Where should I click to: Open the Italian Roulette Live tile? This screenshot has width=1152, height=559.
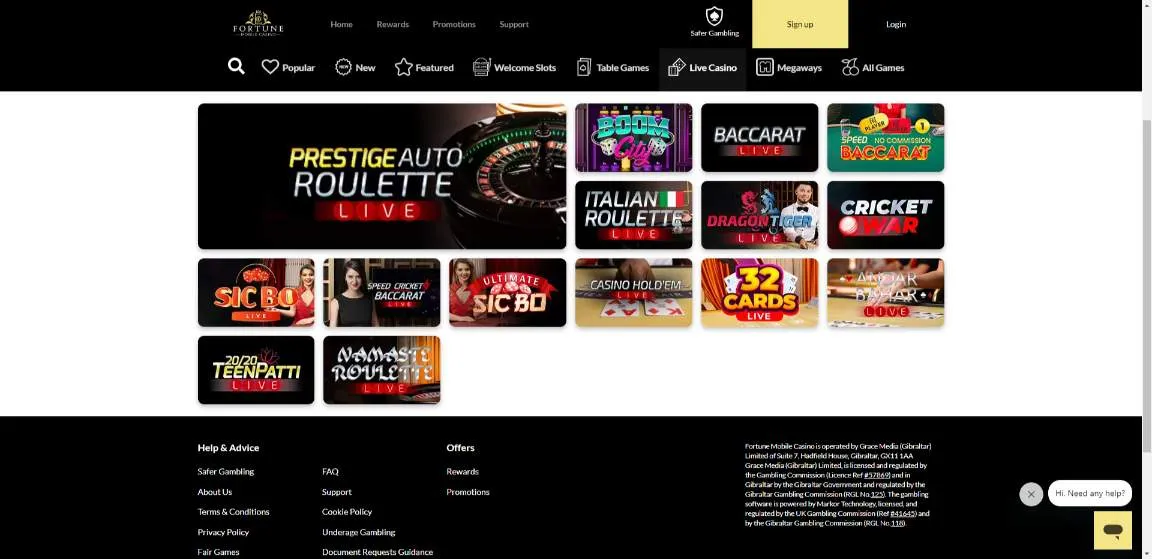click(633, 215)
